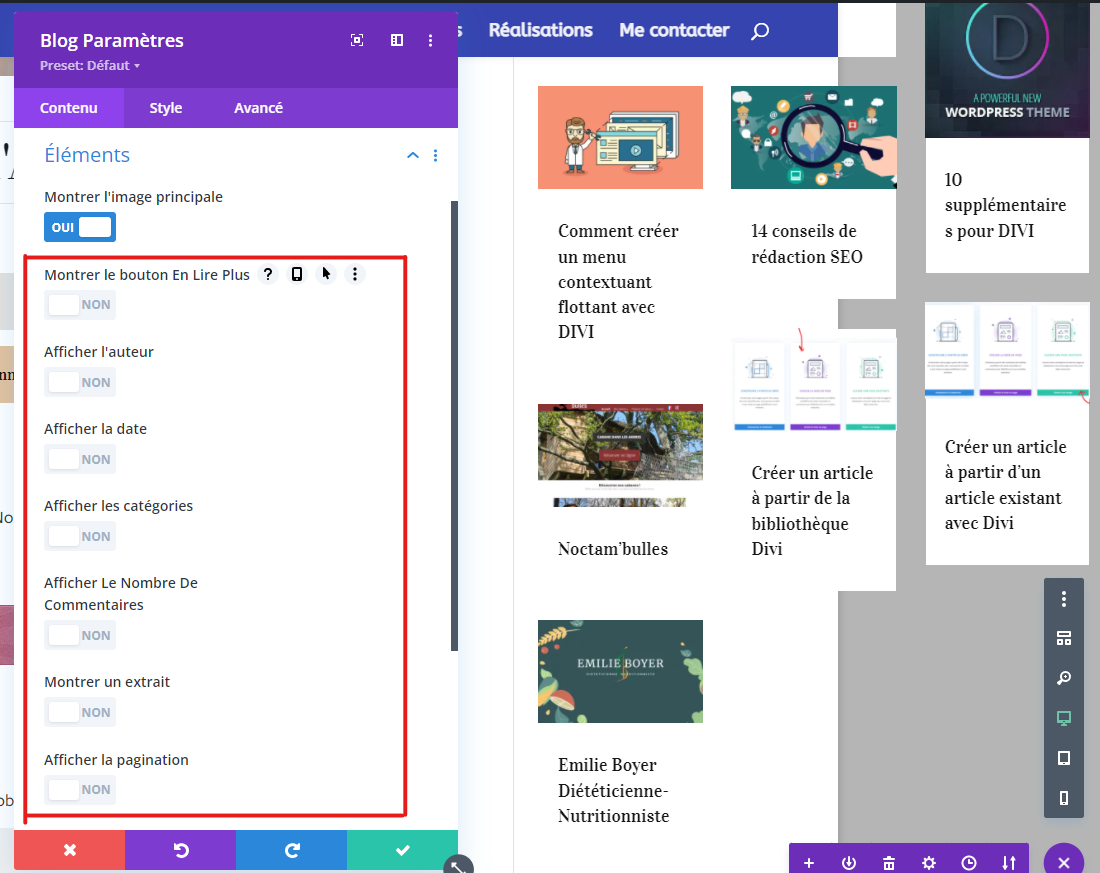Open the Blog settings three-dot menu

coord(430,41)
